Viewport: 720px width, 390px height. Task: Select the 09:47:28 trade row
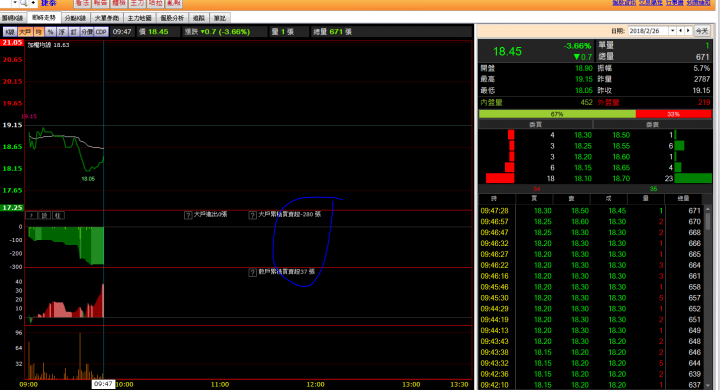point(591,211)
